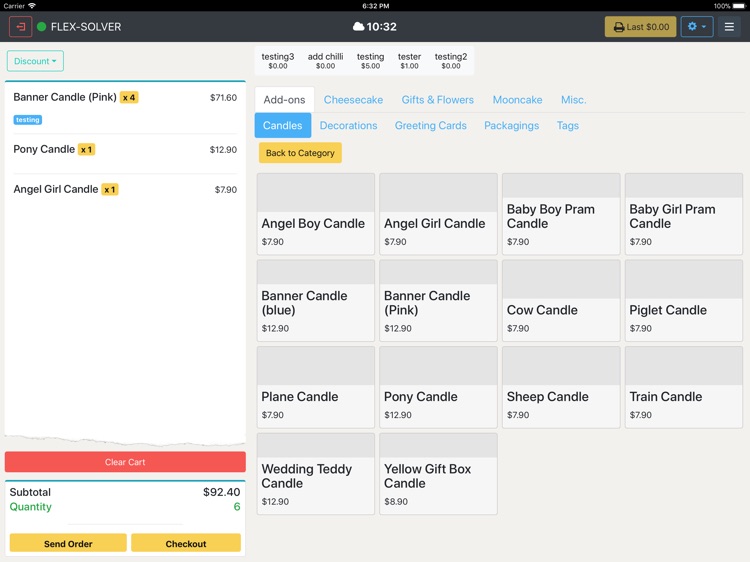750x562 pixels.
Task: Click the FLEX-SOLVER store name
Action: 86,27
